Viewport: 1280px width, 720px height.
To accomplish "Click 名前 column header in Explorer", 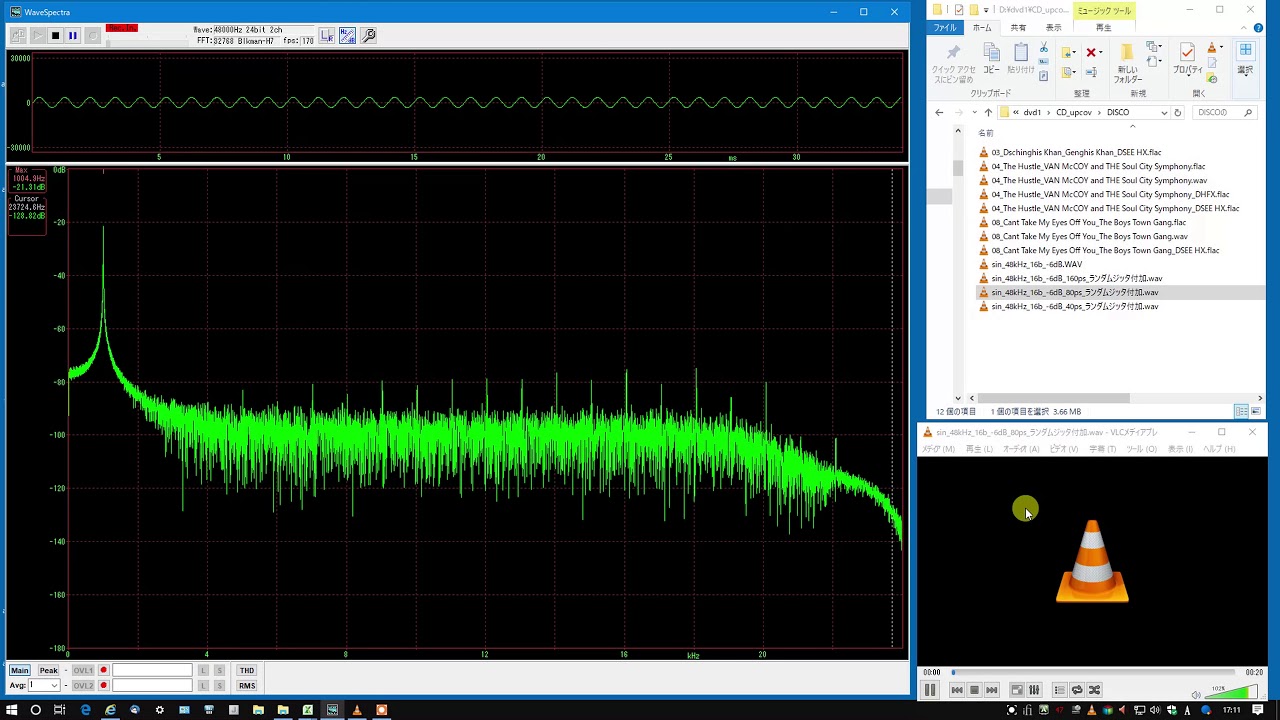I will [986, 133].
